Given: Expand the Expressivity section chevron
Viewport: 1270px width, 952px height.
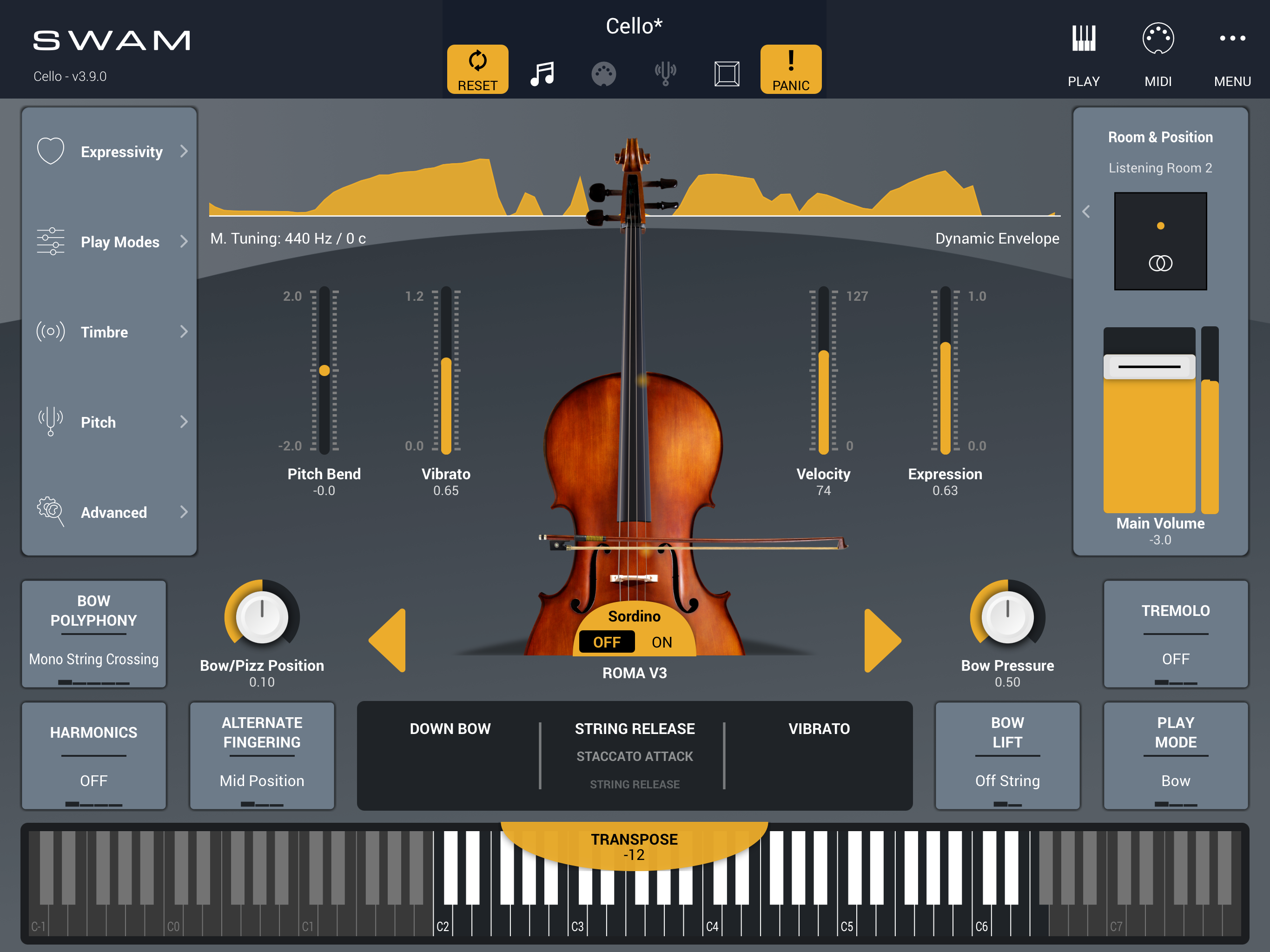Looking at the screenshot, I should 184,151.
